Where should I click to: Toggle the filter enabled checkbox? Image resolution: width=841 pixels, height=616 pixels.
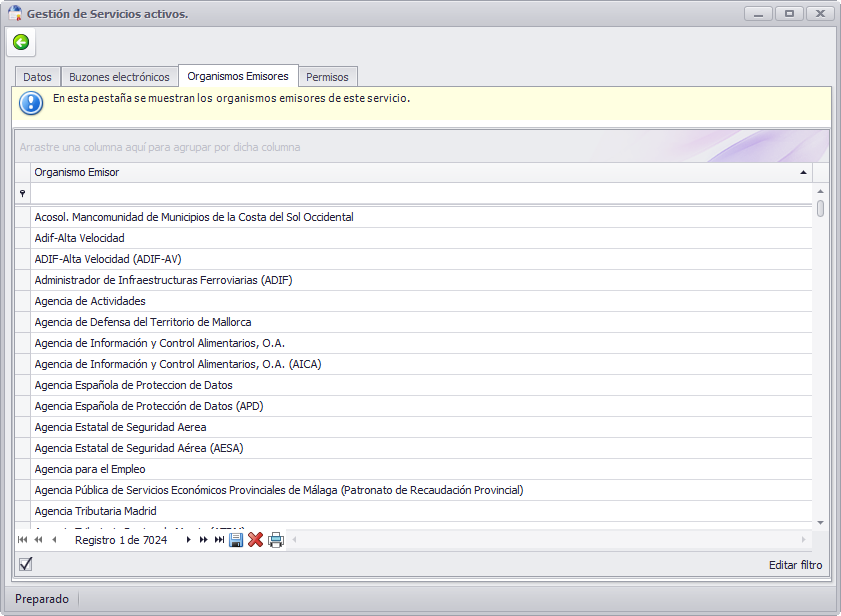(25, 564)
